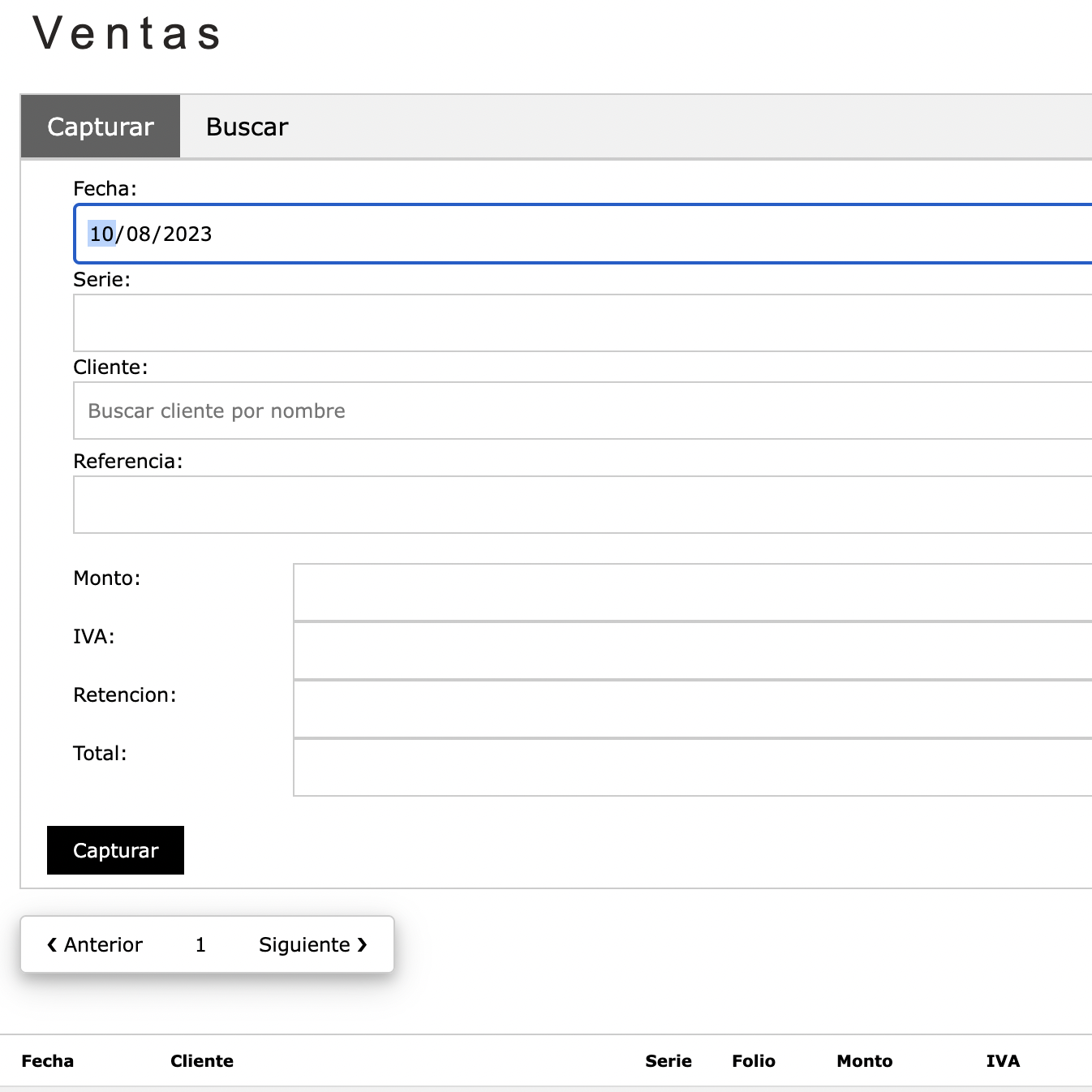
Task: Click the Monto column header in table
Action: click(865, 1061)
